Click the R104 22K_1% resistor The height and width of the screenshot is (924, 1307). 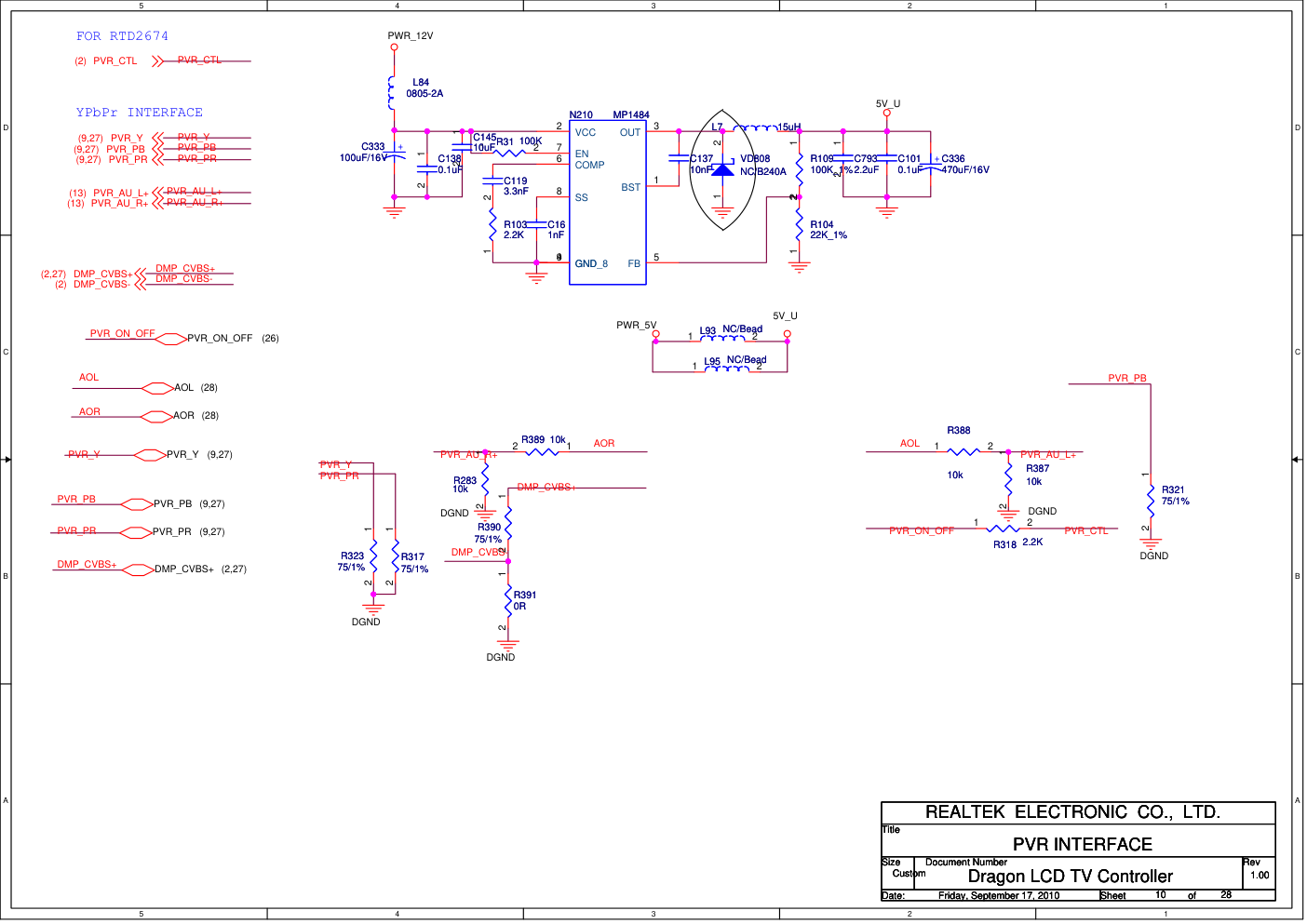(x=799, y=226)
